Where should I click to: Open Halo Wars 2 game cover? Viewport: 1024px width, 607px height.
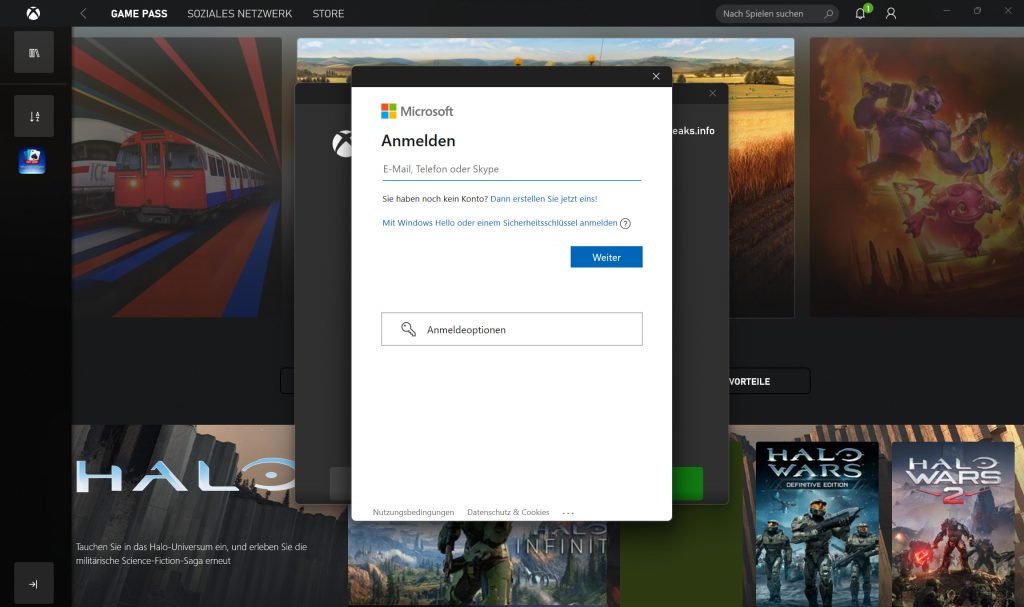[x=953, y=524]
